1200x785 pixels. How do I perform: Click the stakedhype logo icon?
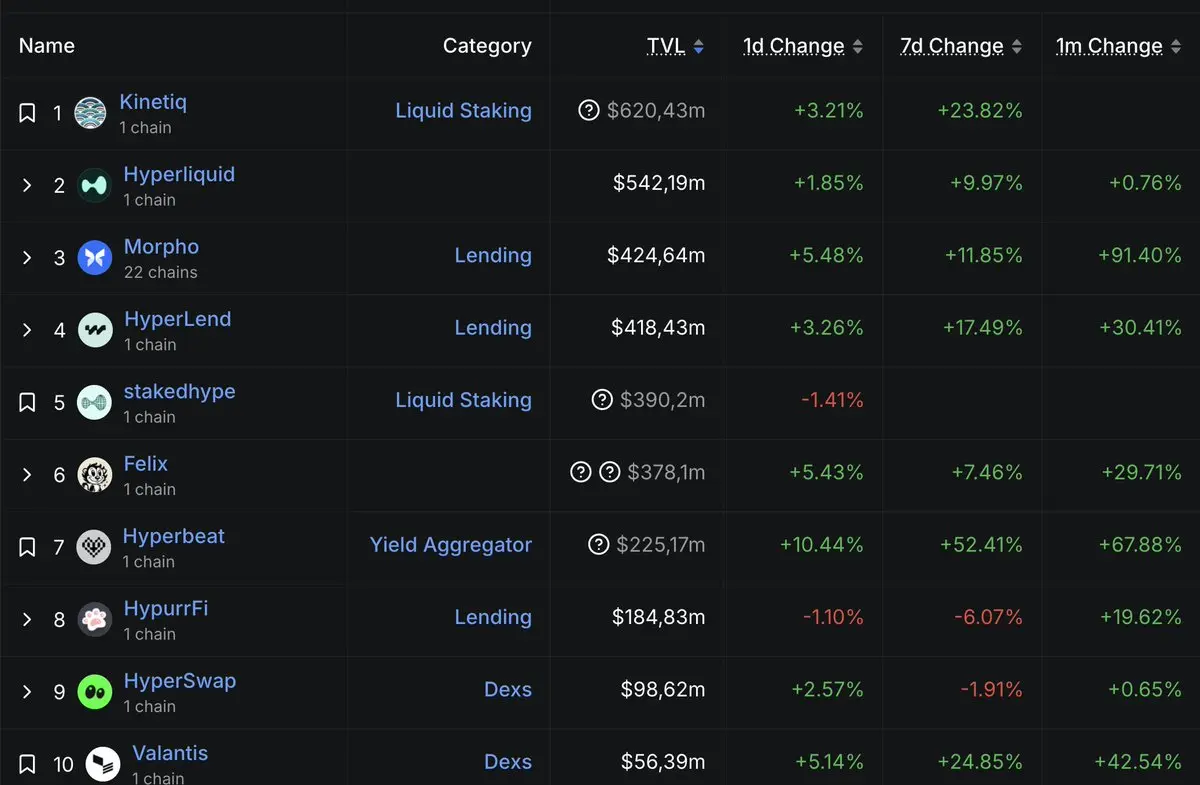point(94,402)
